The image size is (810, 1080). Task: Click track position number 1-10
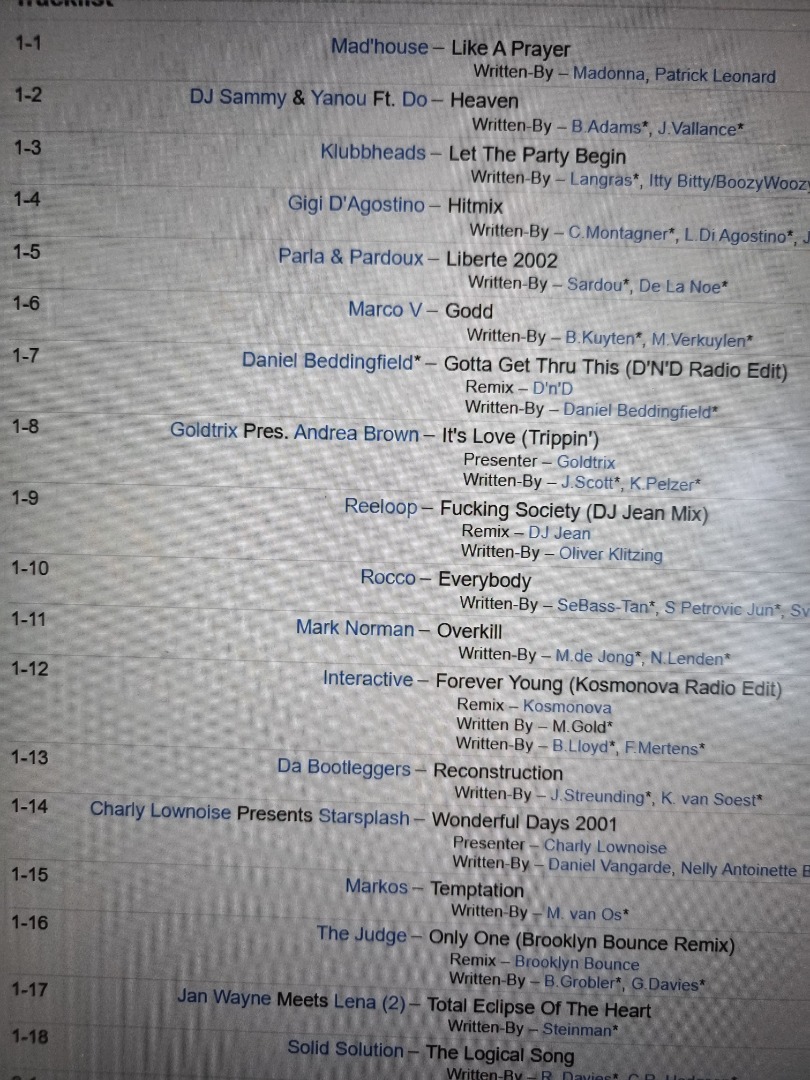point(30,568)
